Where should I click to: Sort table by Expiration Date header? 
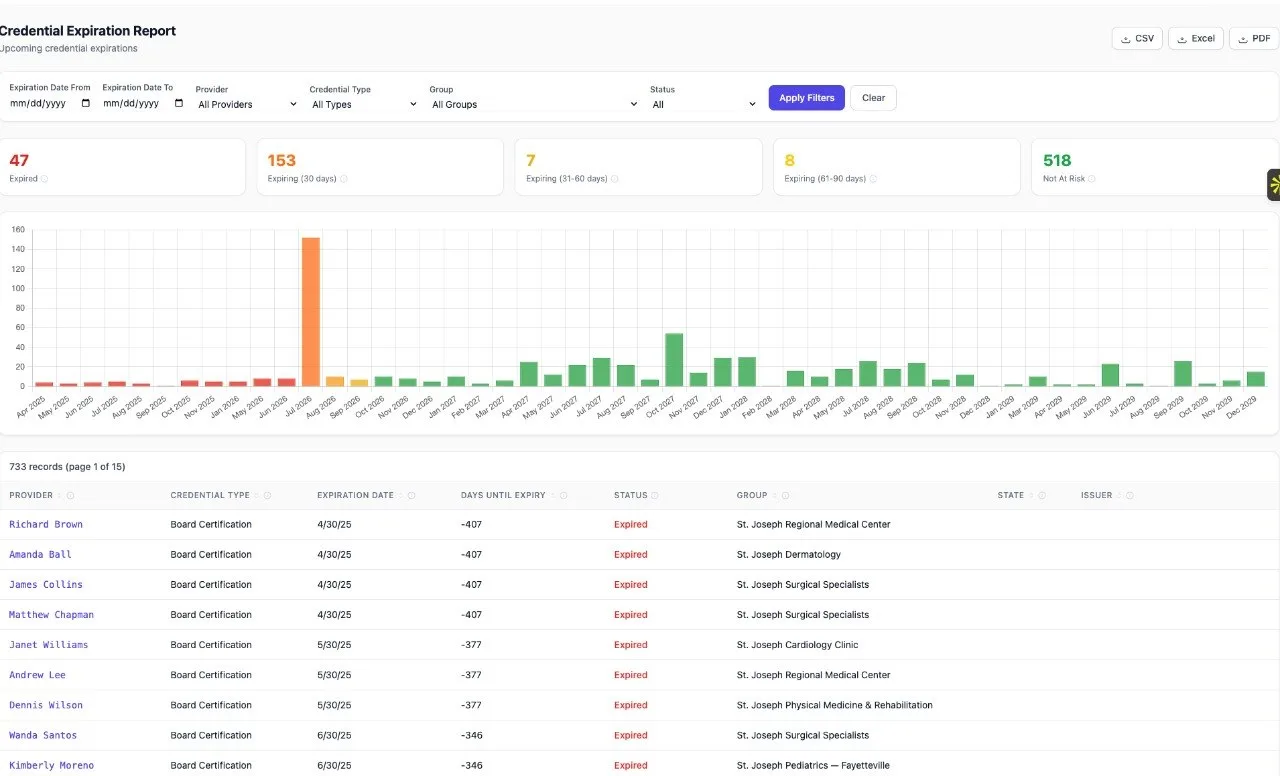click(355, 495)
